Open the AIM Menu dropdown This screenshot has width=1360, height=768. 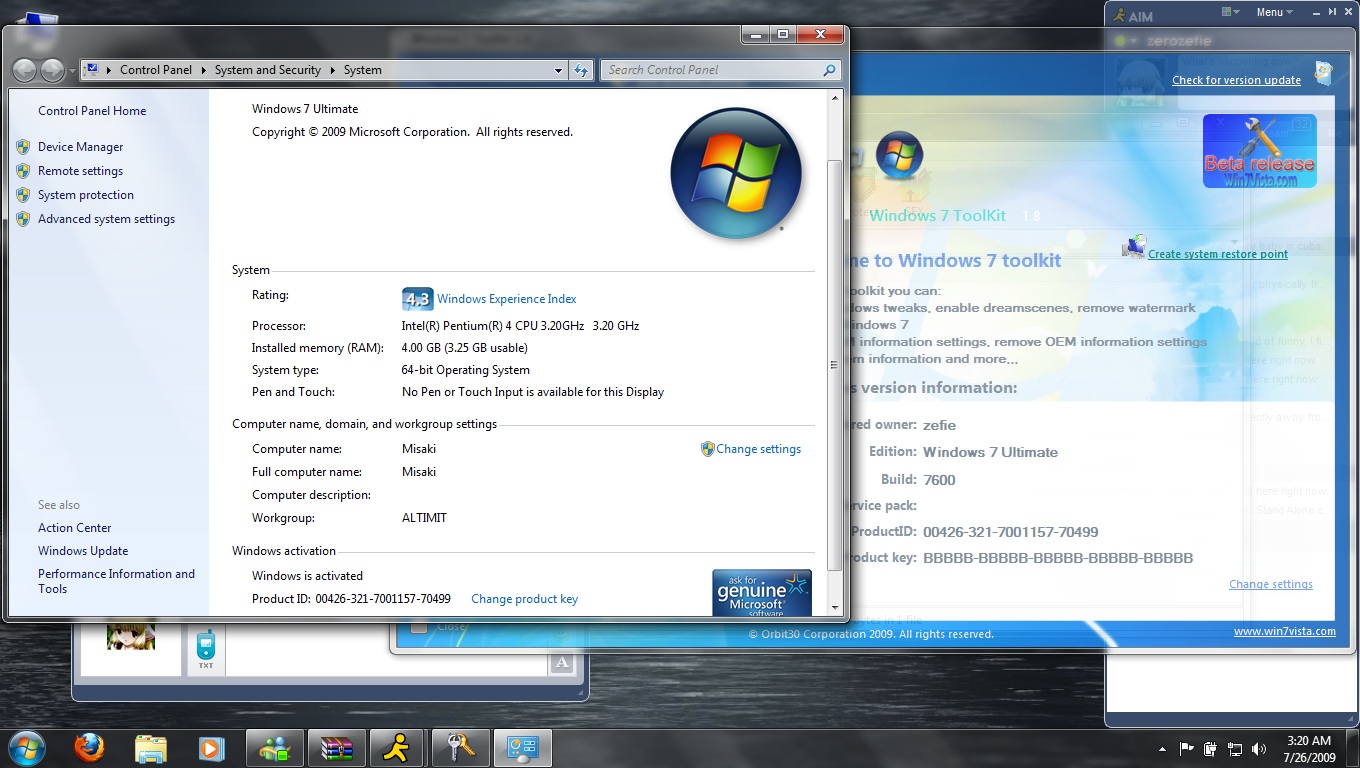point(1274,12)
